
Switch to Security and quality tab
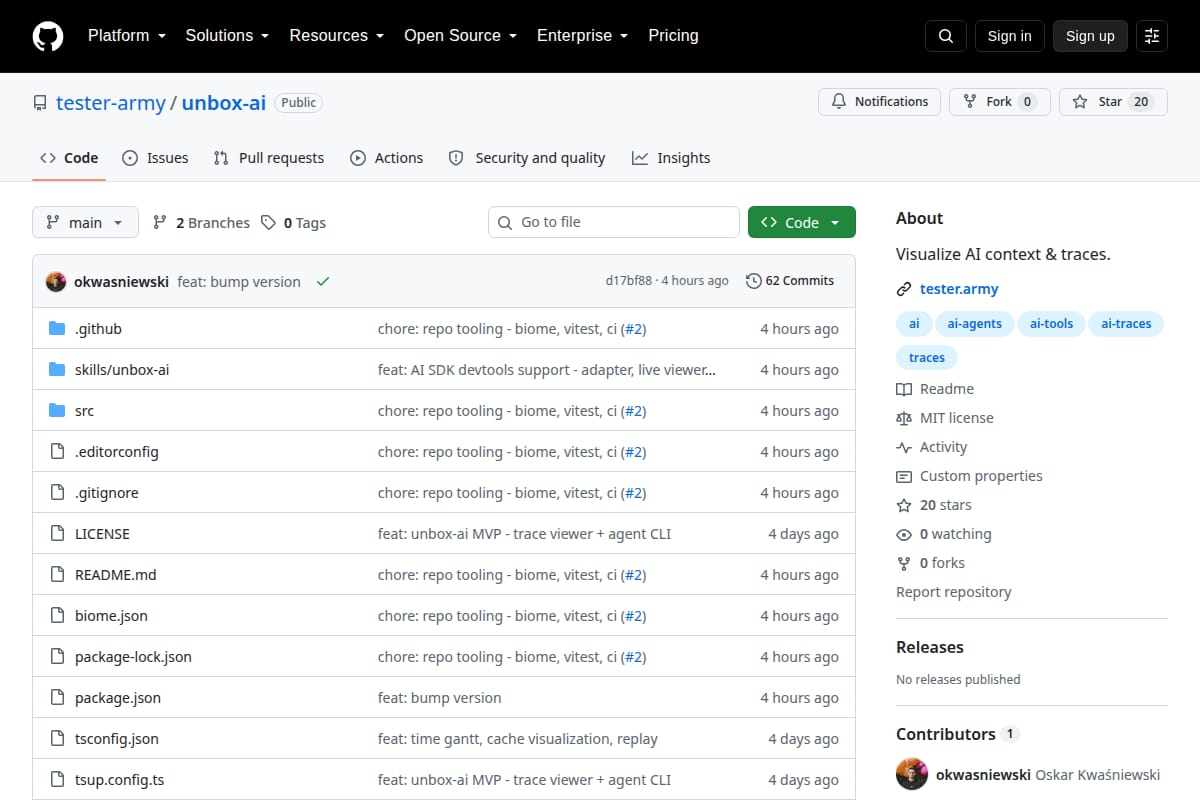(x=527, y=158)
